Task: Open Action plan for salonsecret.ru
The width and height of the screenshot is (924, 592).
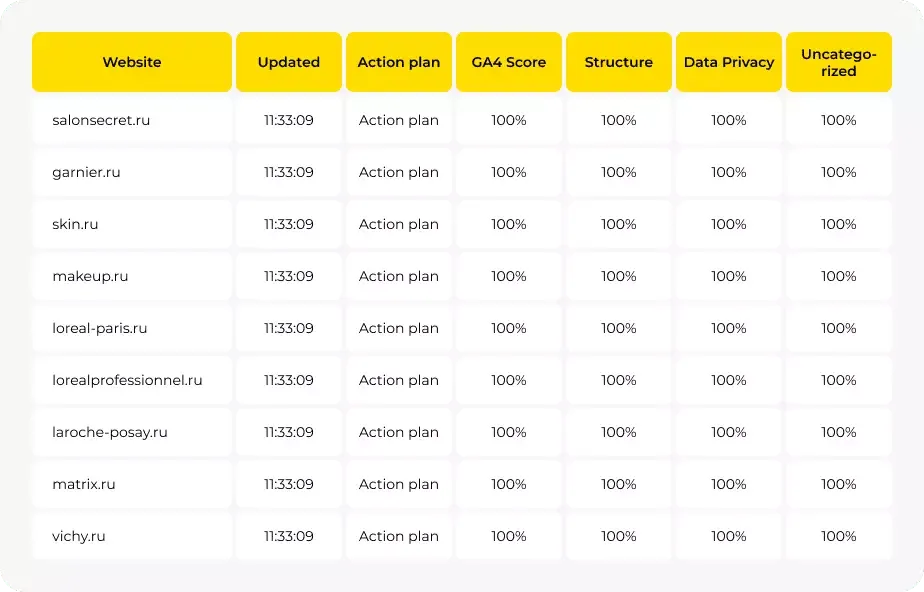Action: tap(399, 120)
